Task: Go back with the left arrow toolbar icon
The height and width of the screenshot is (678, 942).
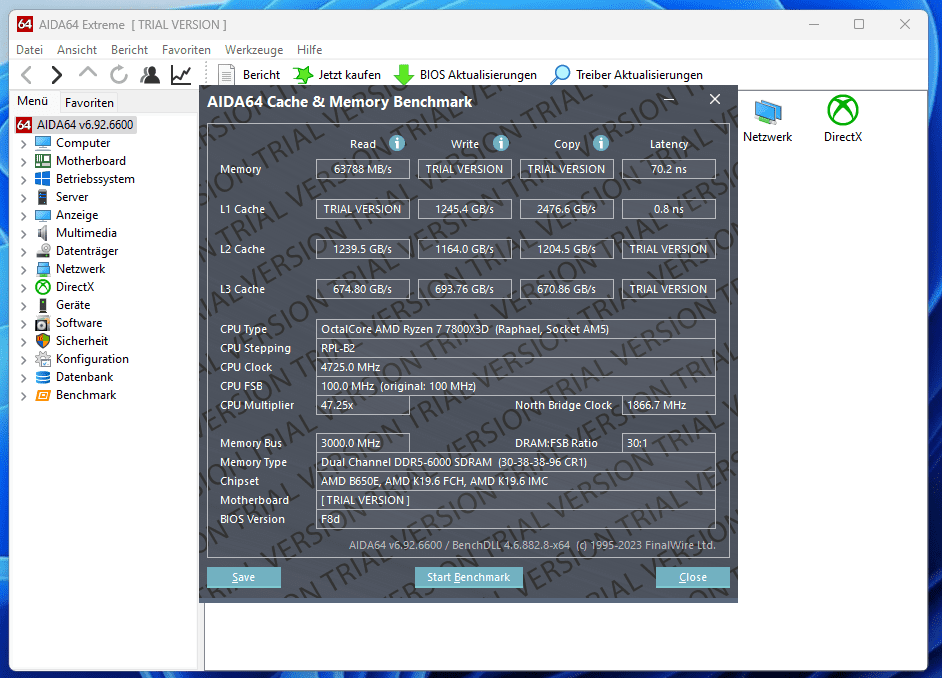Action: tap(26, 75)
